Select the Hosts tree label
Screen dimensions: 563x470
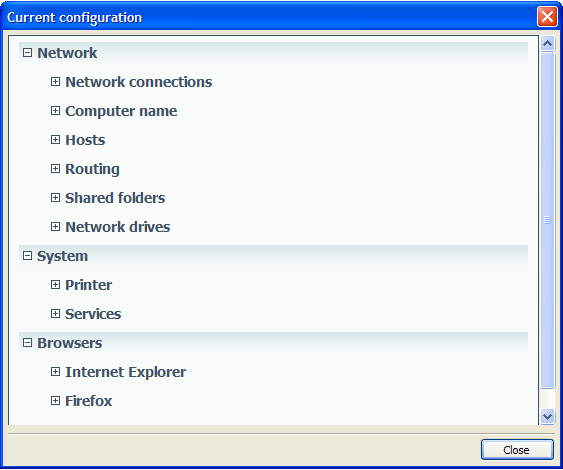[85, 140]
